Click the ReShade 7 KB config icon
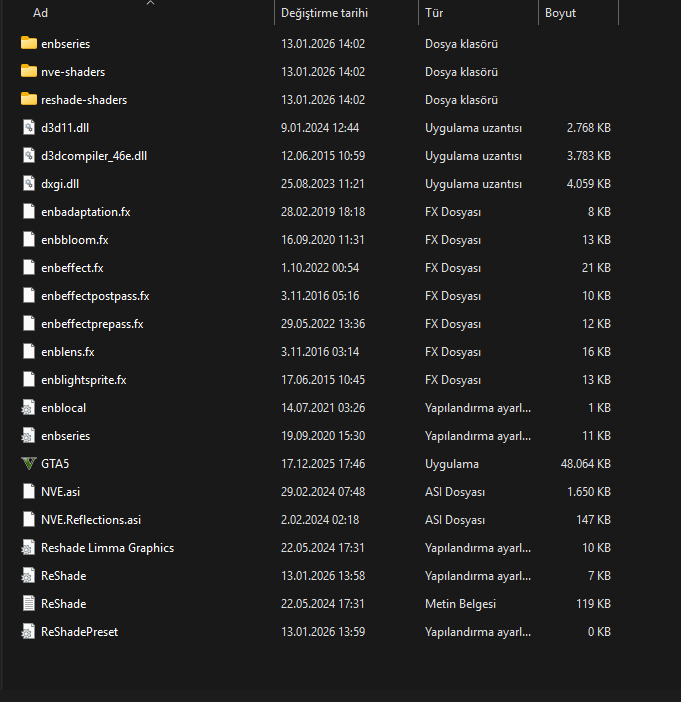 (29, 576)
